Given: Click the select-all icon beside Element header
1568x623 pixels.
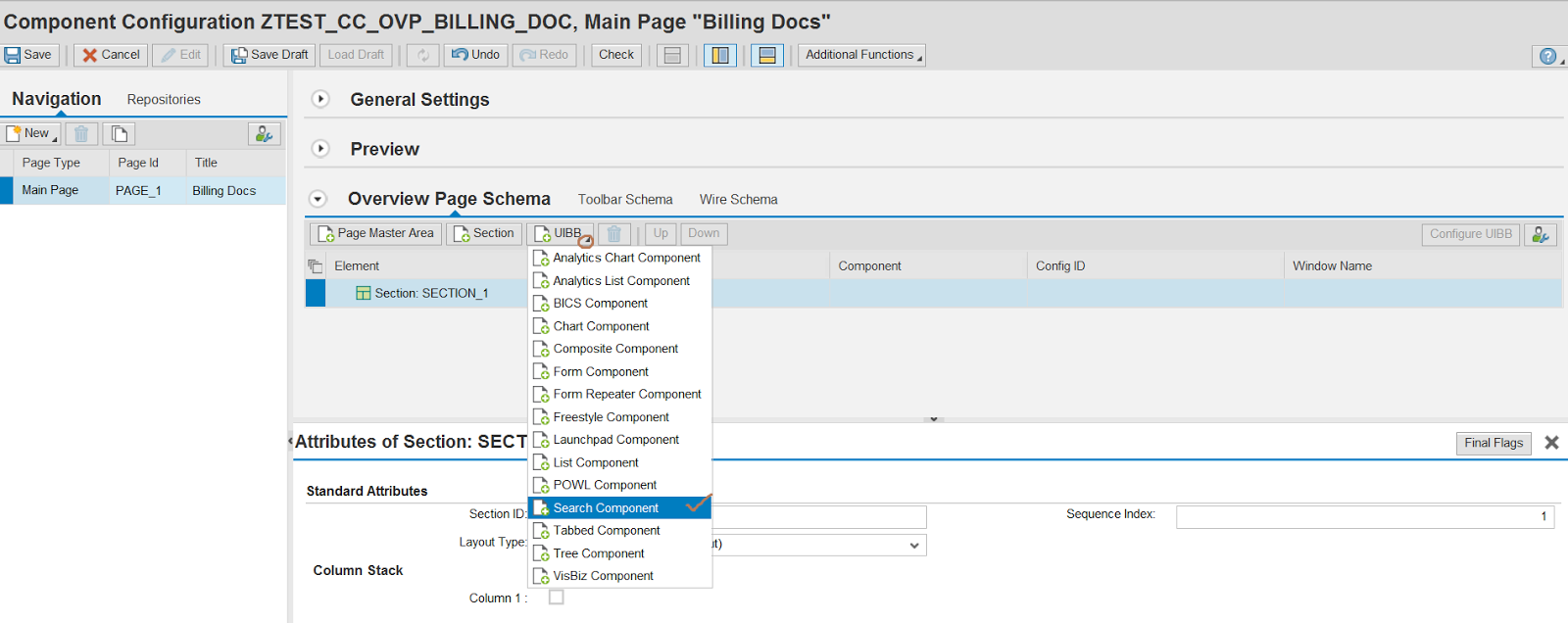Looking at the screenshot, I should click(x=316, y=266).
